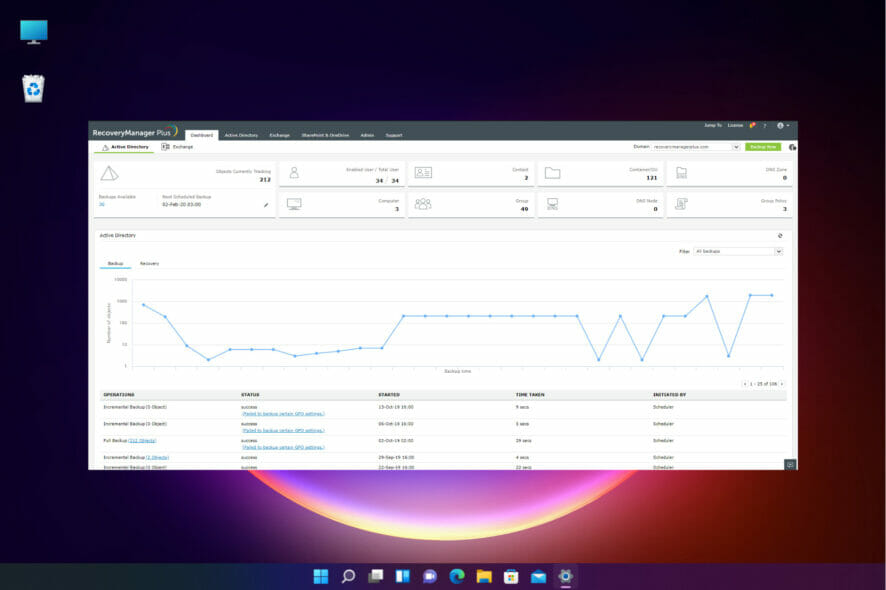Open the Filter All Backups dropdown

738,251
